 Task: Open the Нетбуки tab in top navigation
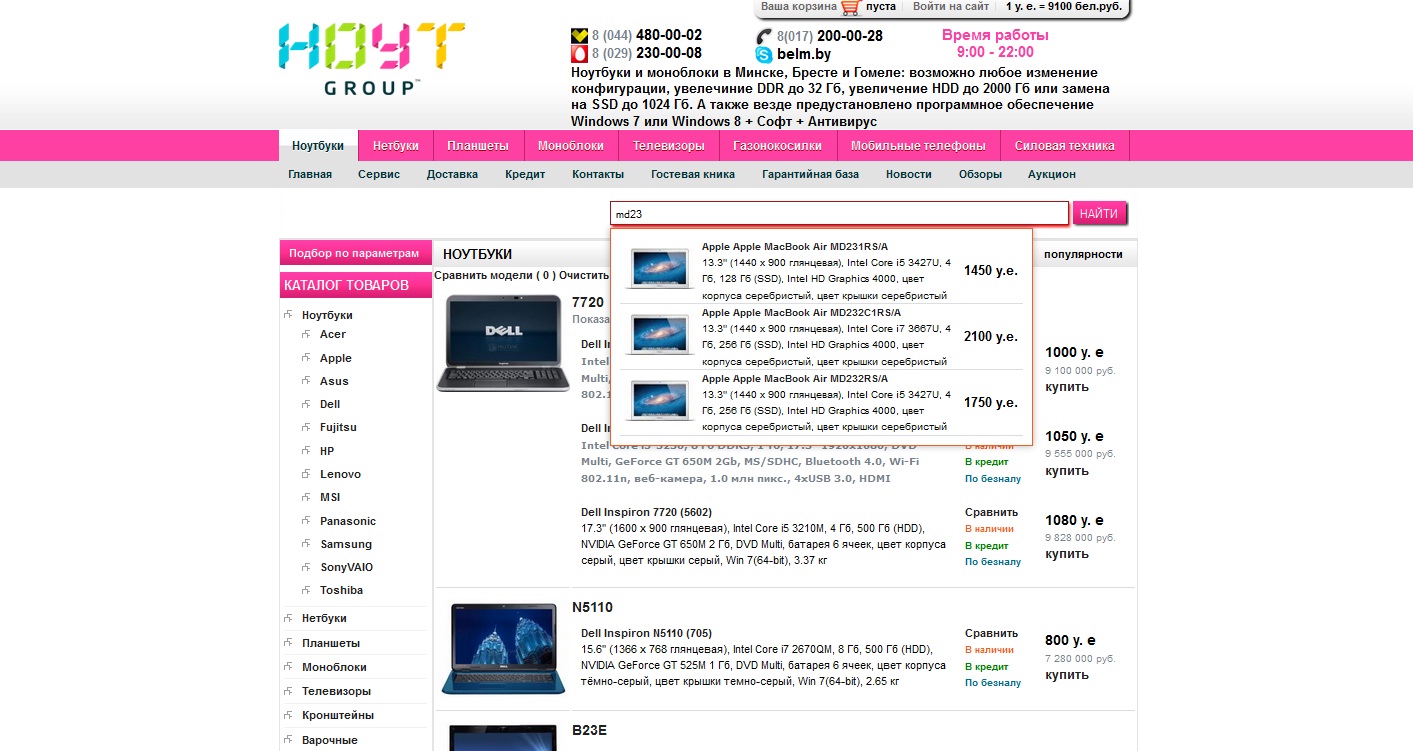396,146
